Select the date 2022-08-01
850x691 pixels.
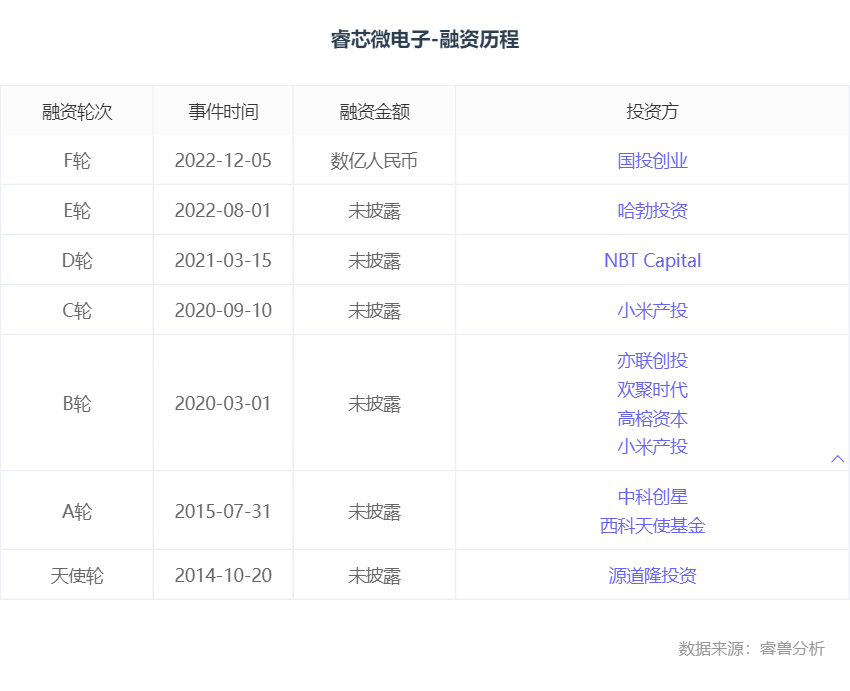pos(223,211)
